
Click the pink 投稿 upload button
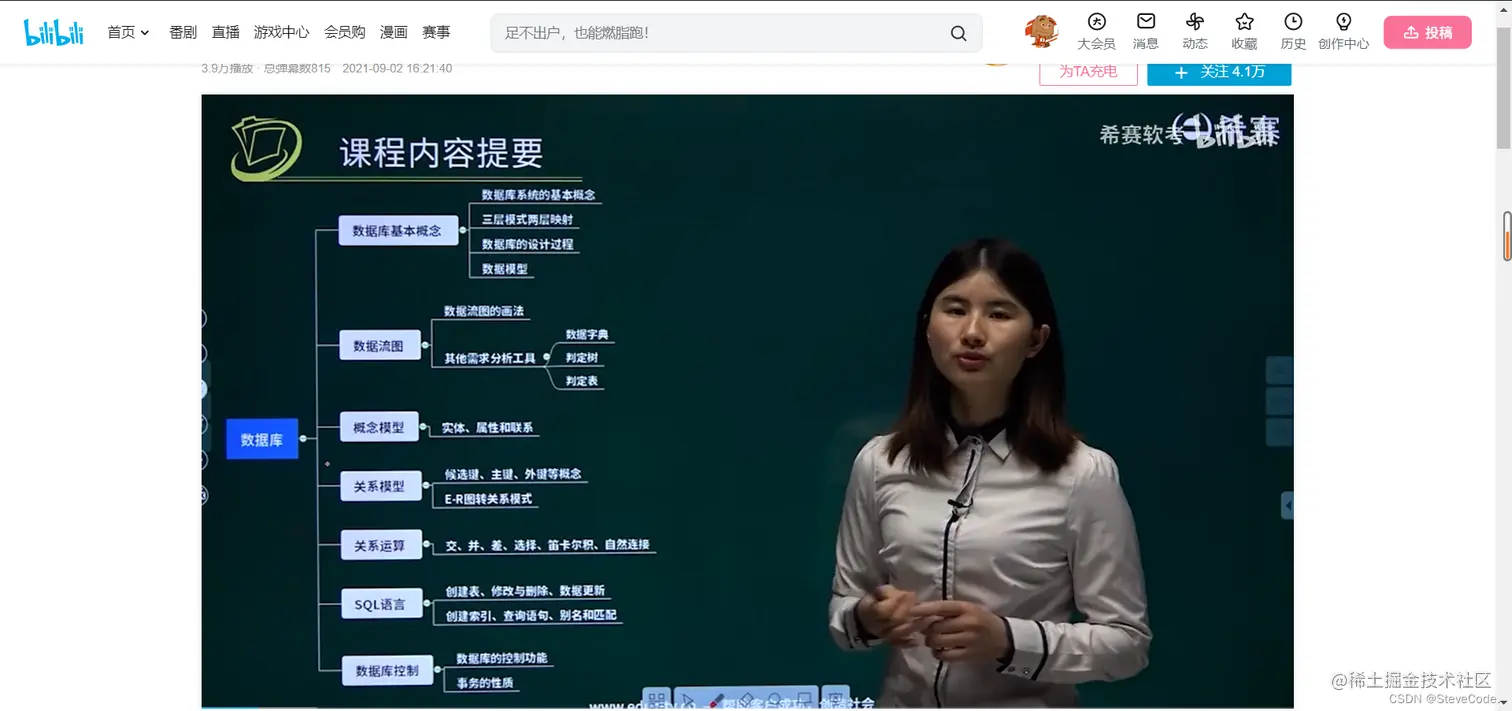point(1427,31)
